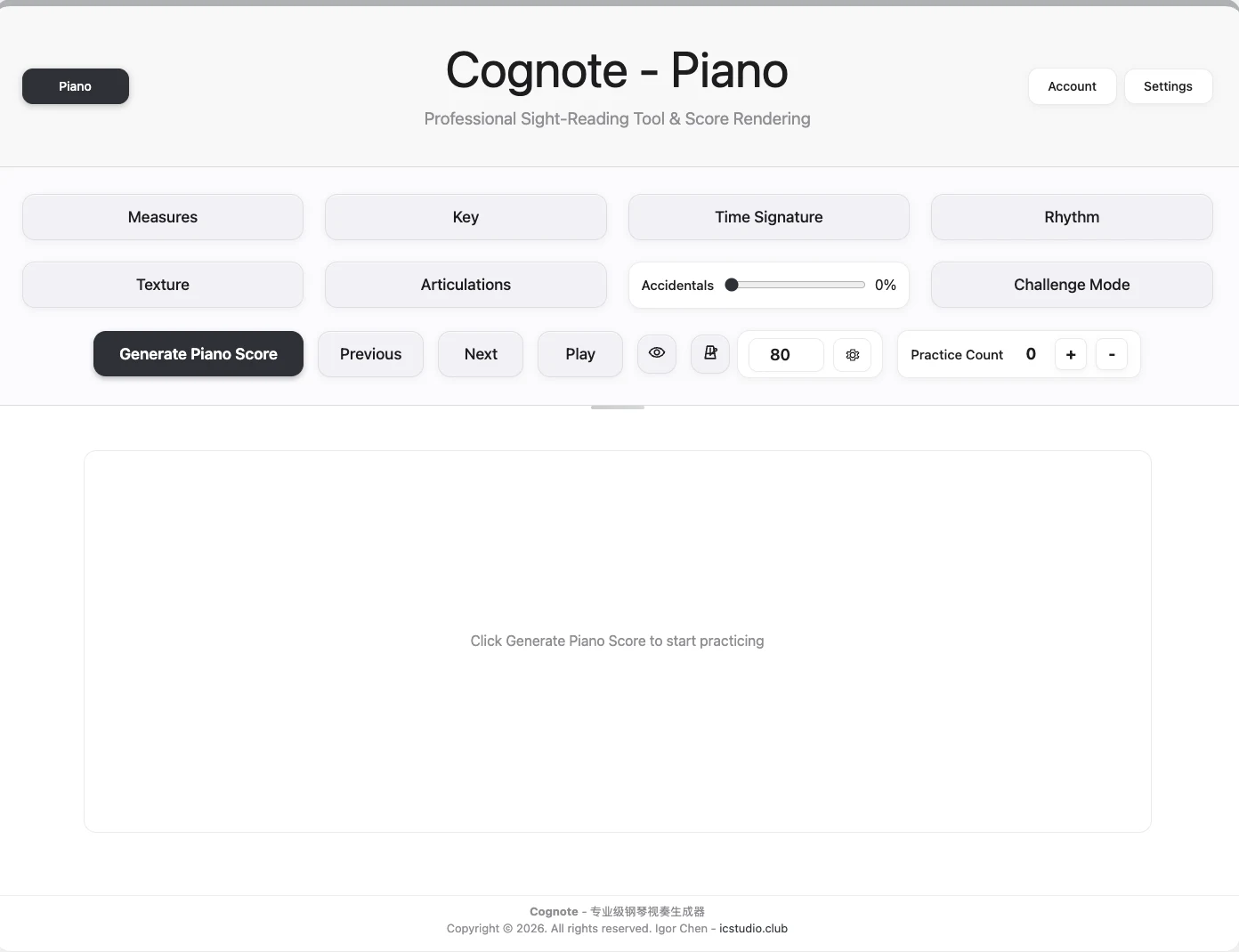Viewport: 1239px width, 952px height.
Task: Click the Piano mode button
Action: [x=76, y=86]
